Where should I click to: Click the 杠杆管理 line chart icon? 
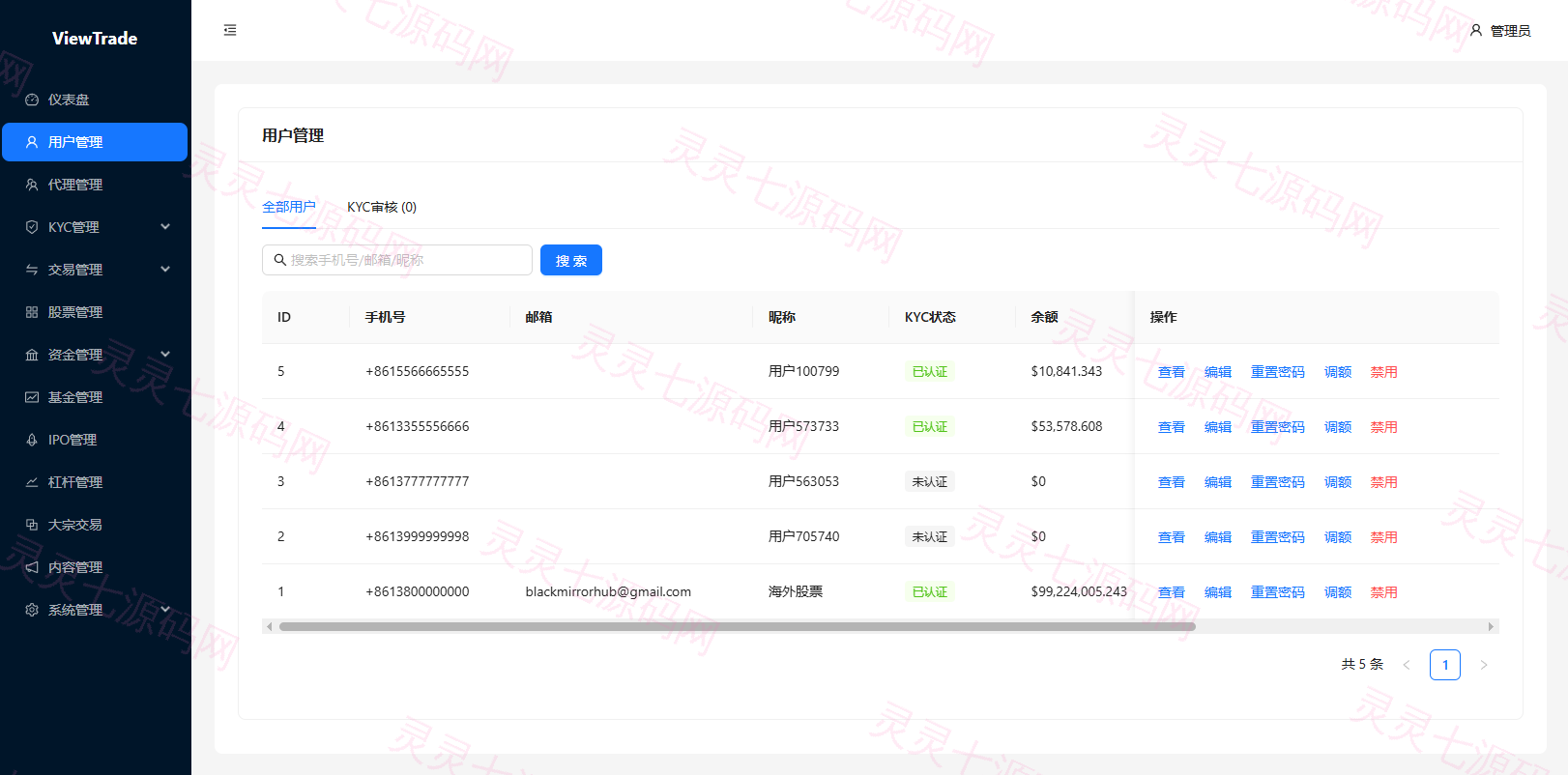click(x=32, y=482)
